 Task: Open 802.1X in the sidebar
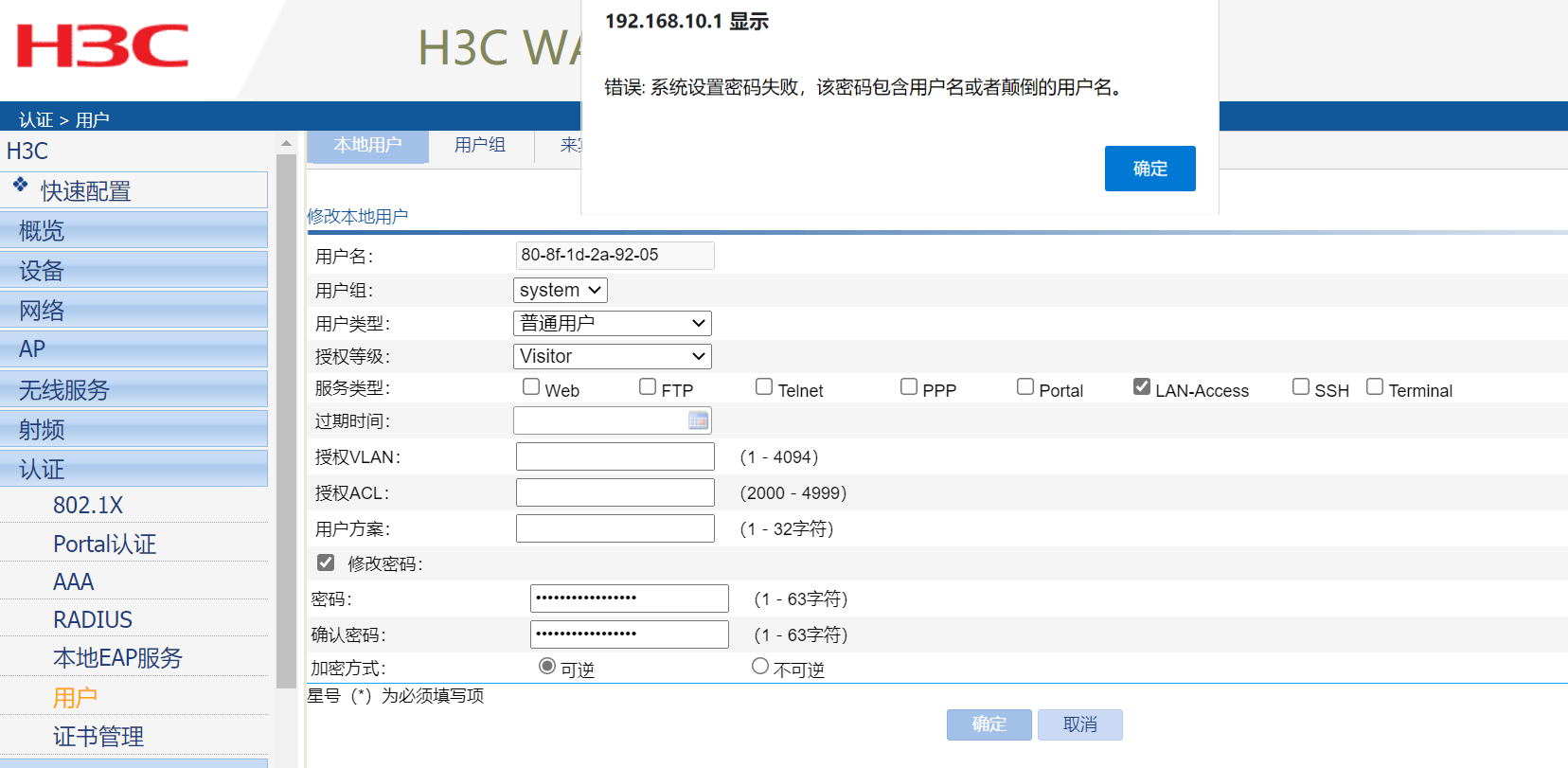click(88, 506)
